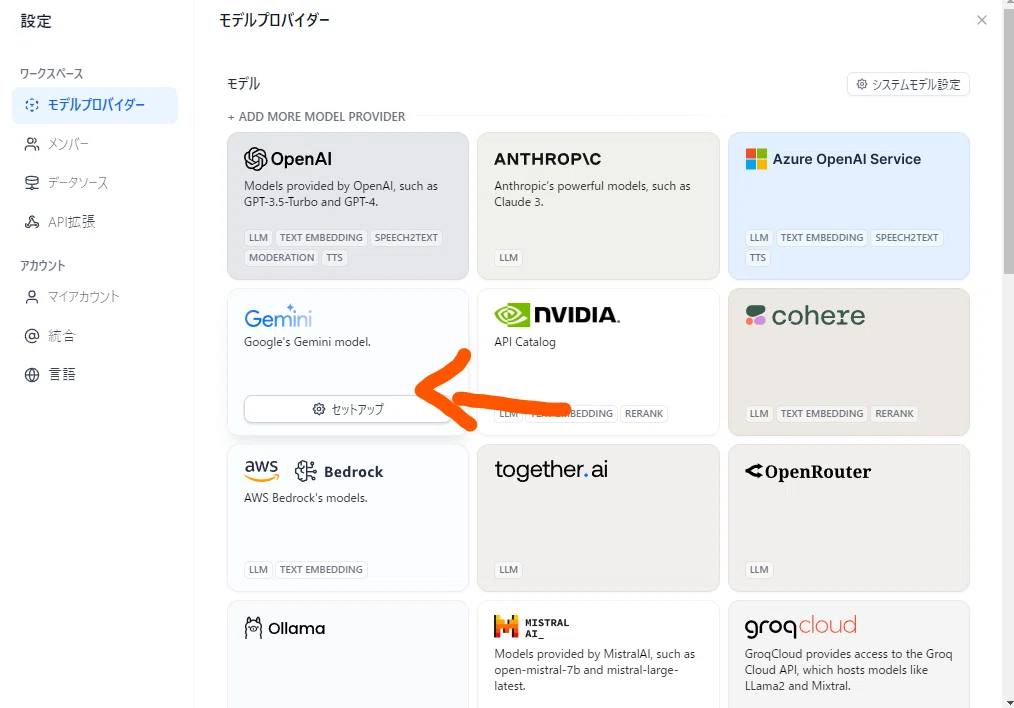The width and height of the screenshot is (1014, 708).
Task: Click the OpenRouter logo
Action: (808, 471)
